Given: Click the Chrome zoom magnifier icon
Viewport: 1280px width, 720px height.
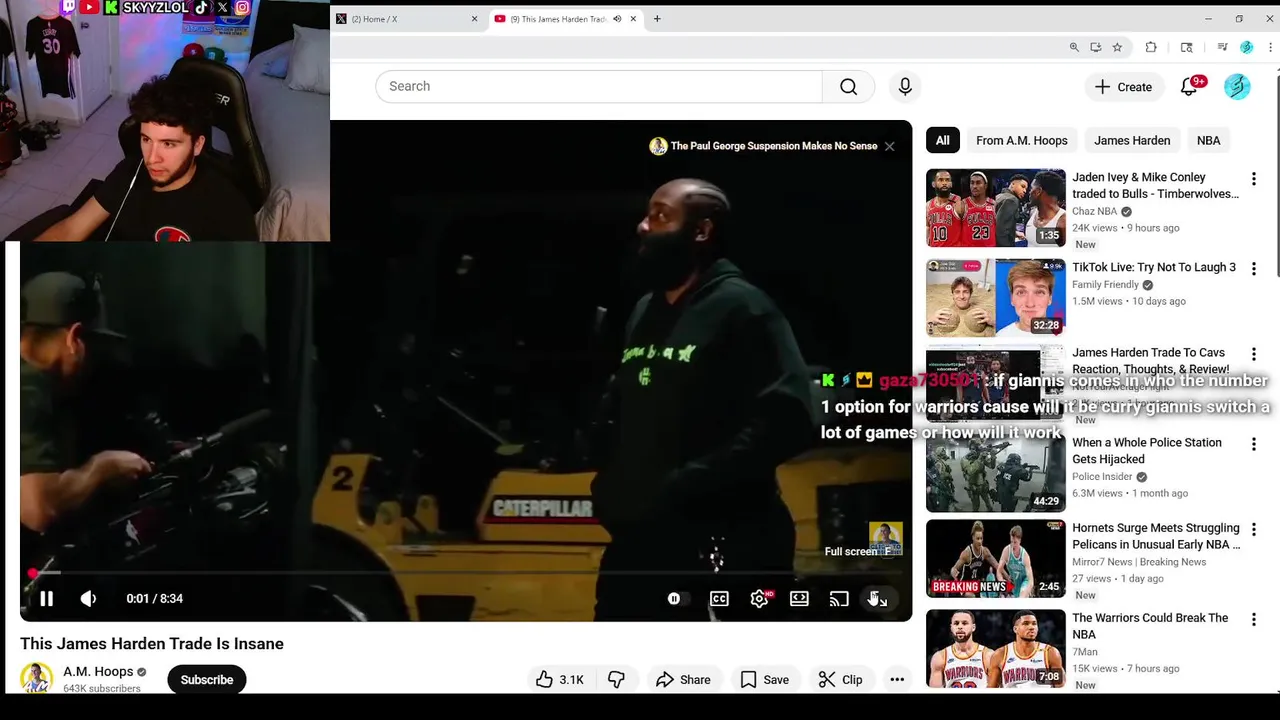Looking at the screenshot, I should (x=1074, y=47).
